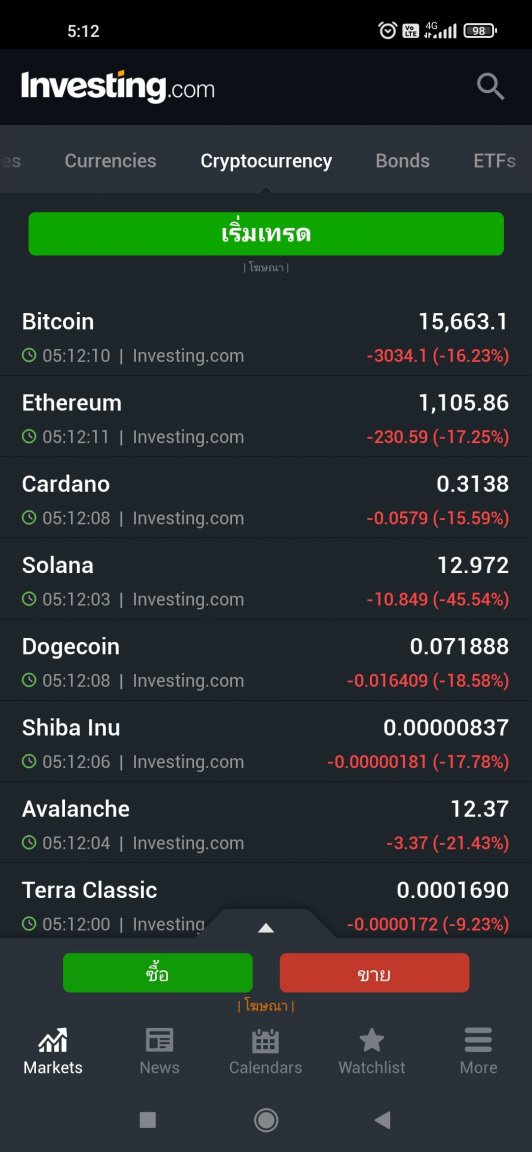Open the Watchlist star icon
532x1152 pixels.
372,1040
